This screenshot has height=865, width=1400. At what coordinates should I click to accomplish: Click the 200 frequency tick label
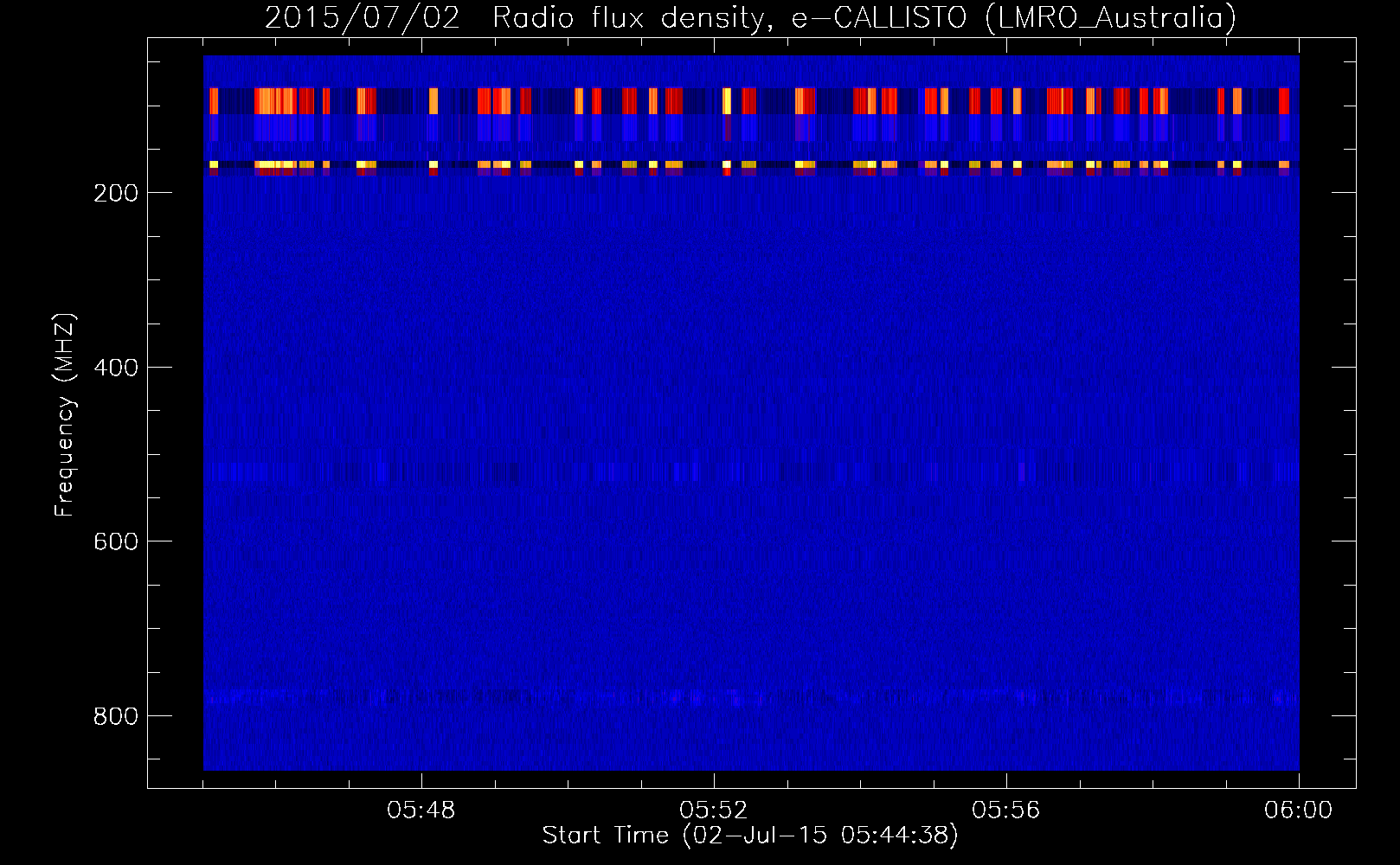116,193
